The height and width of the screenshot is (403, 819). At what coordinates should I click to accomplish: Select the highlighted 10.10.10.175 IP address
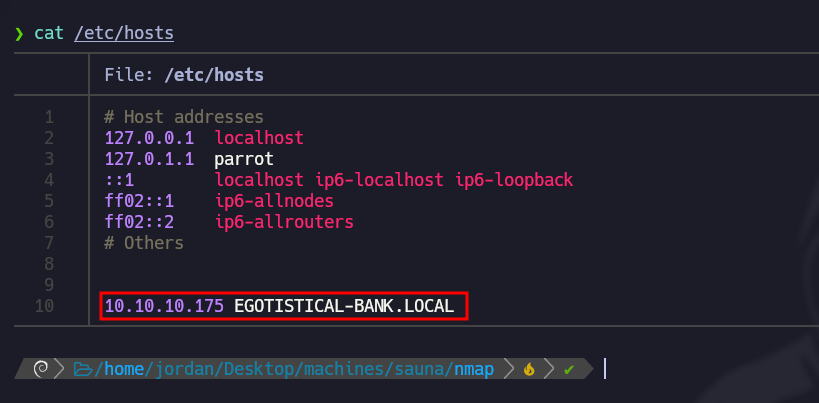click(164, 306)
